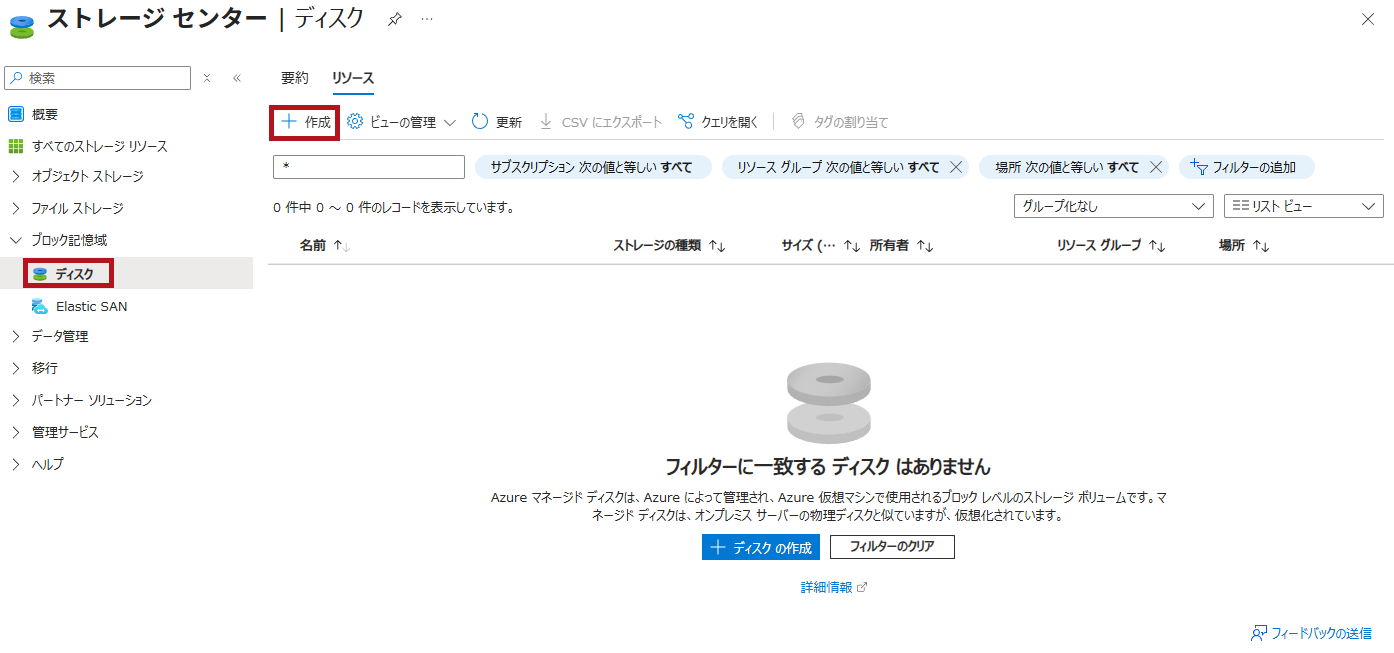Click the filter text field containing asterisk
Viewport: 1394px width, 653px height.
coord(368,167)
